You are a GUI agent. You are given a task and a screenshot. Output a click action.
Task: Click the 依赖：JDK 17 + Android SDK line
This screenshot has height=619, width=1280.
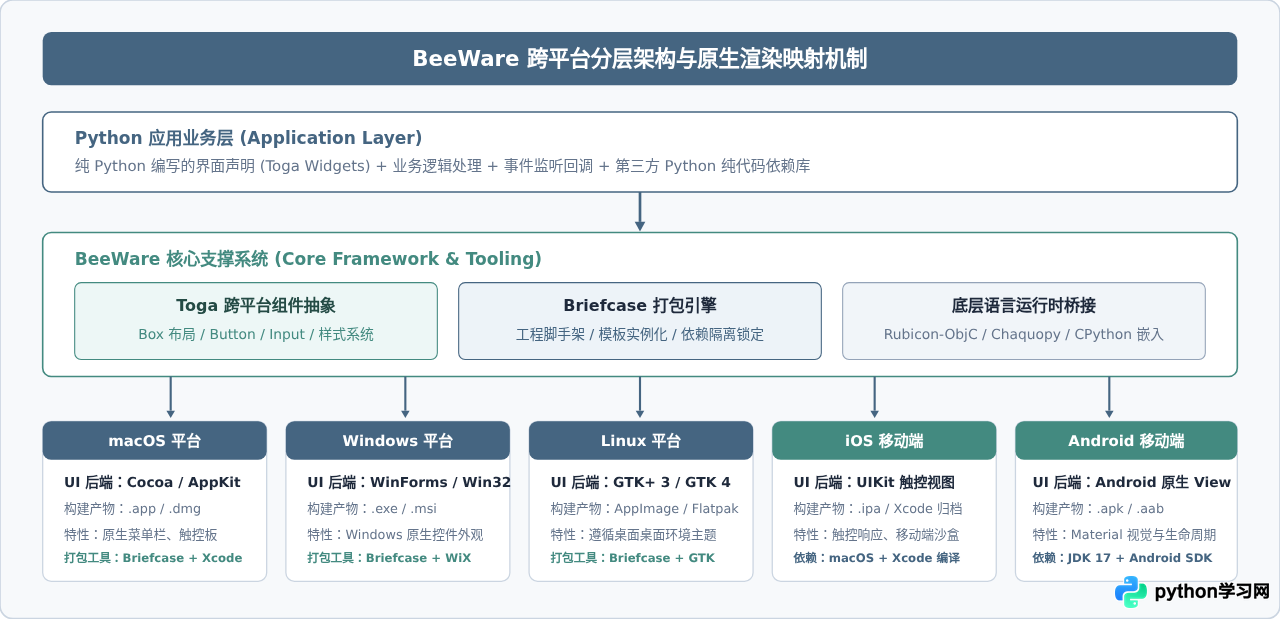(x=1122, y=558)
